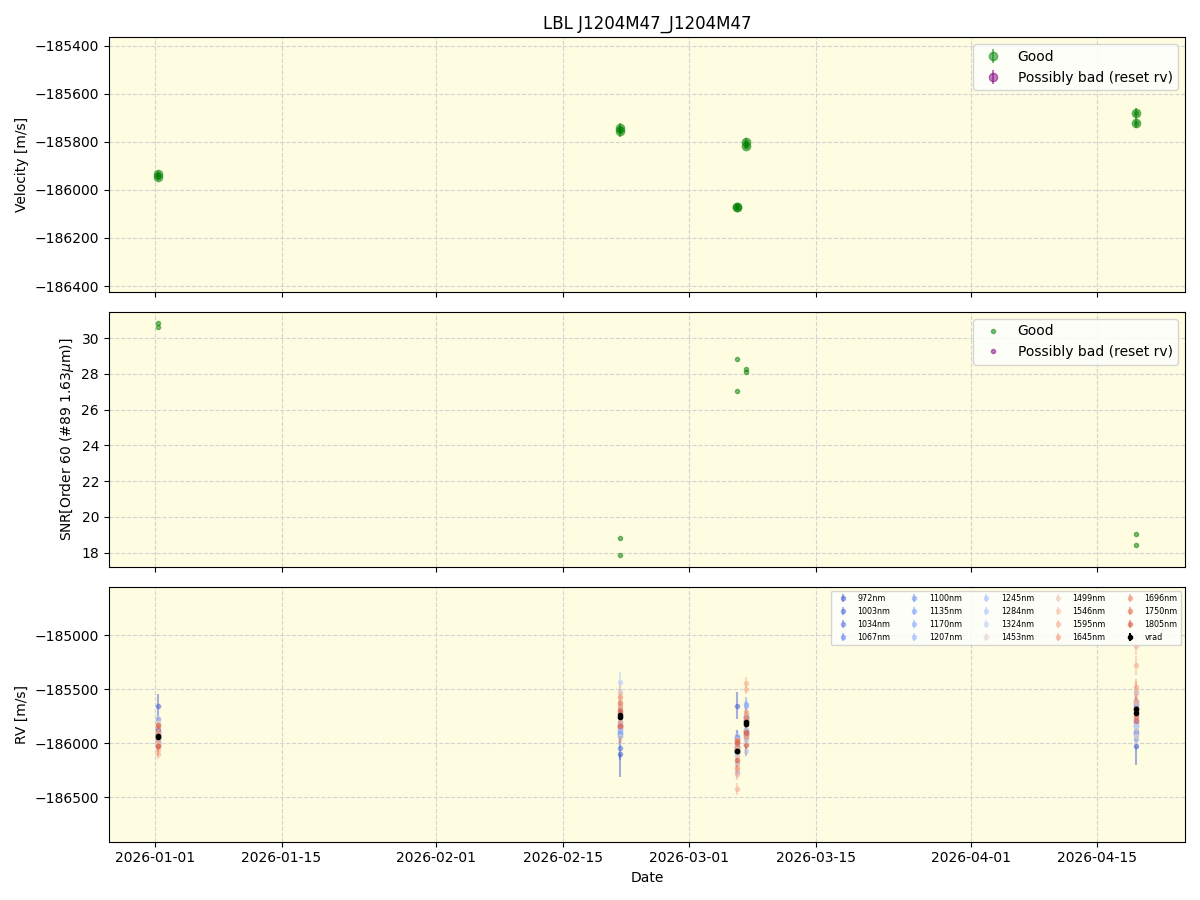This screenshot has width=1200, height=900.
Task: Click the 2026-02-15 date tick label
Action: coord(563,858)
